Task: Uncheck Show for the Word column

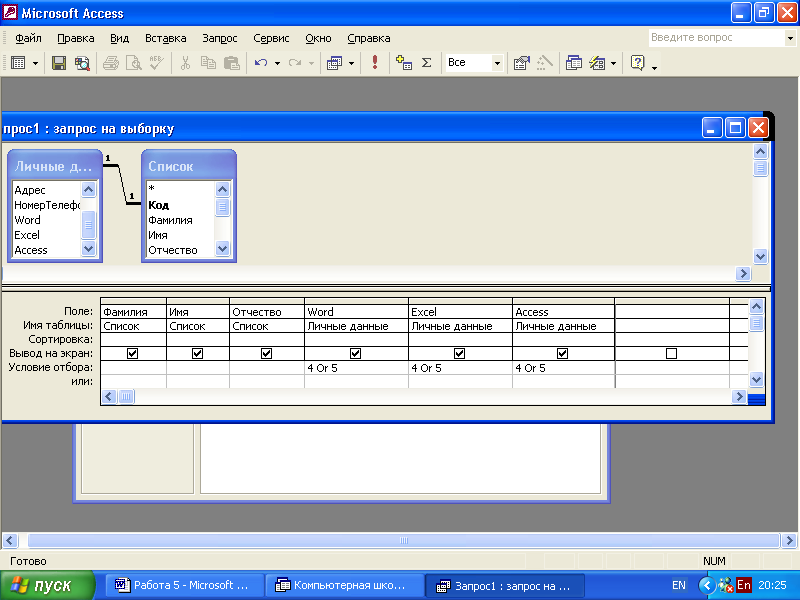Action: click(x=356, y=354)
